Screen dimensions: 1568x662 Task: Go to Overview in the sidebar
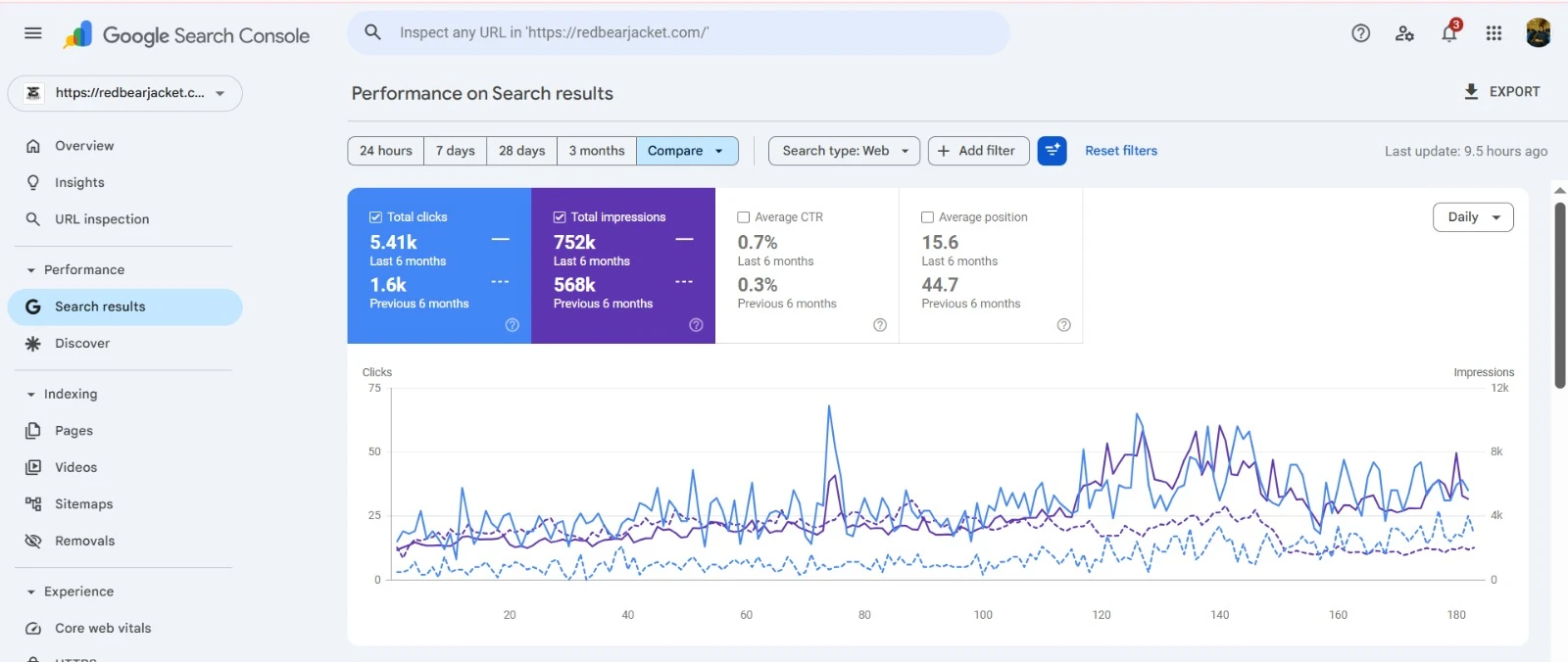(124, 146)
